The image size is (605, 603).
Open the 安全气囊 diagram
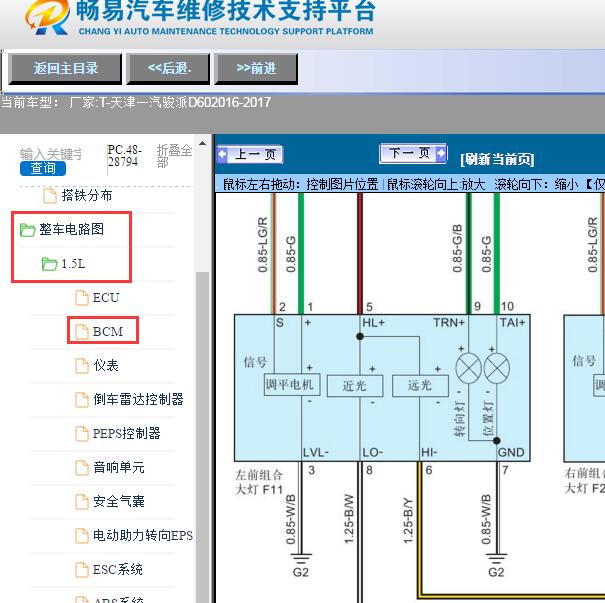coord(119,501)
